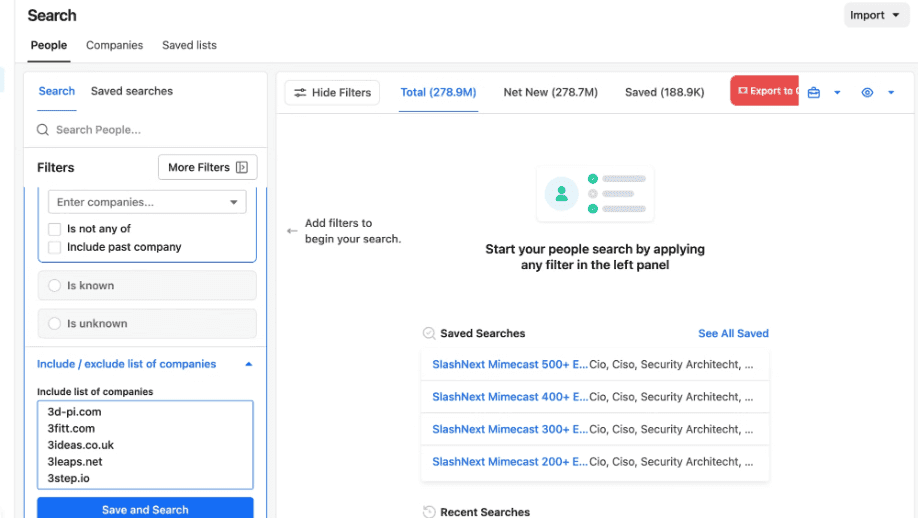Open SlashNext Mimecast 300+ saved search
This screenshot has width=919, height=518.
(x=595, y=430)
